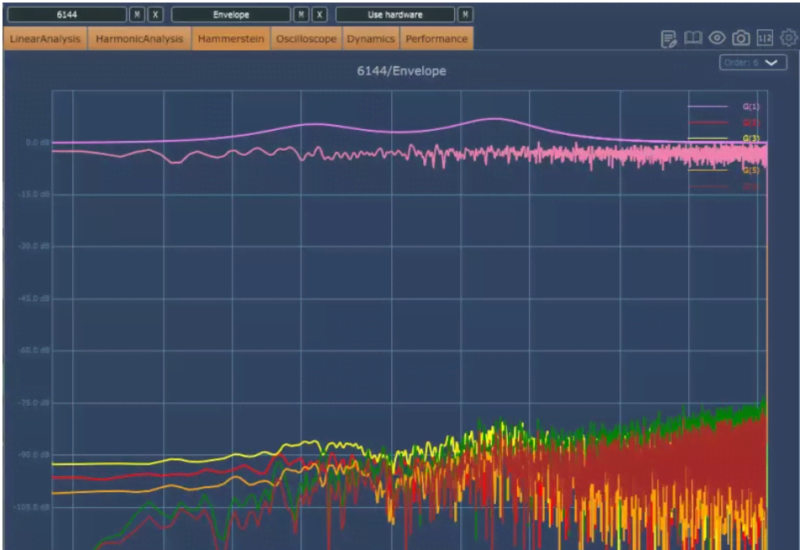This screenshot has height=550, width=800.
Task: Click the 1|2 compare icon
Action: pyautogui.click(x=765, y=38)
